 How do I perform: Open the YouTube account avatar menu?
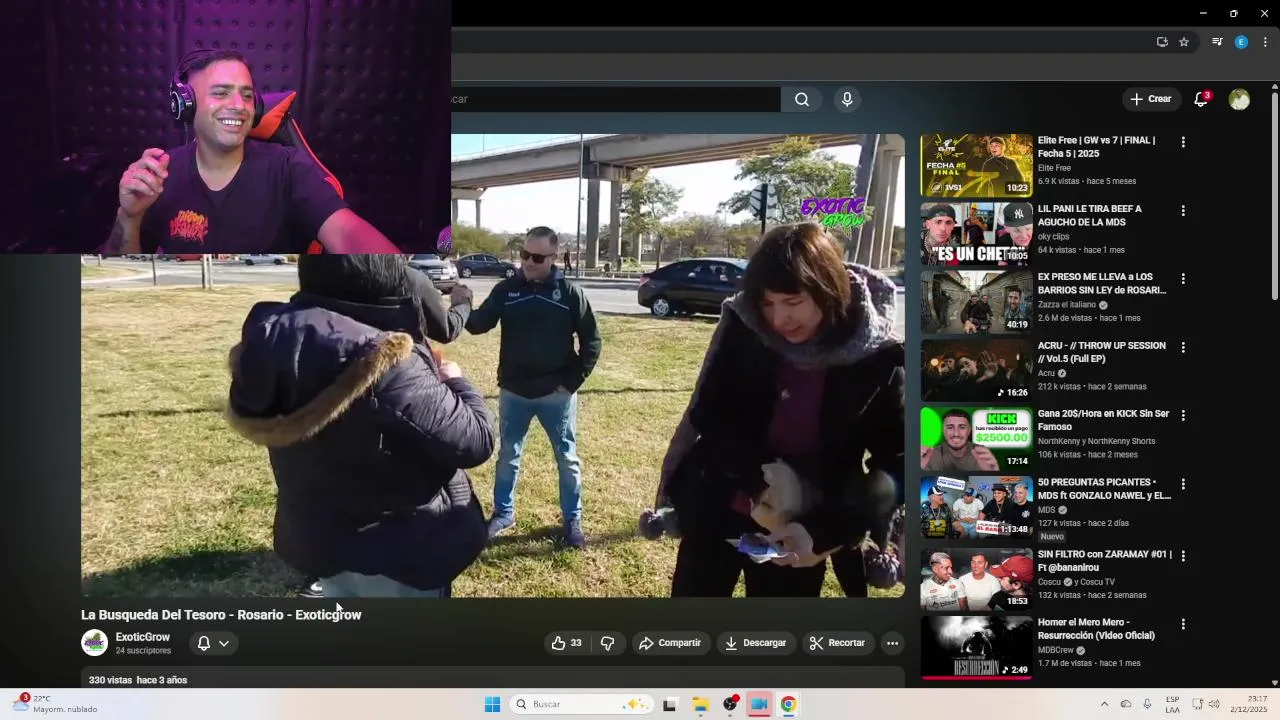pyautogui.click(x=1239, y=99)
